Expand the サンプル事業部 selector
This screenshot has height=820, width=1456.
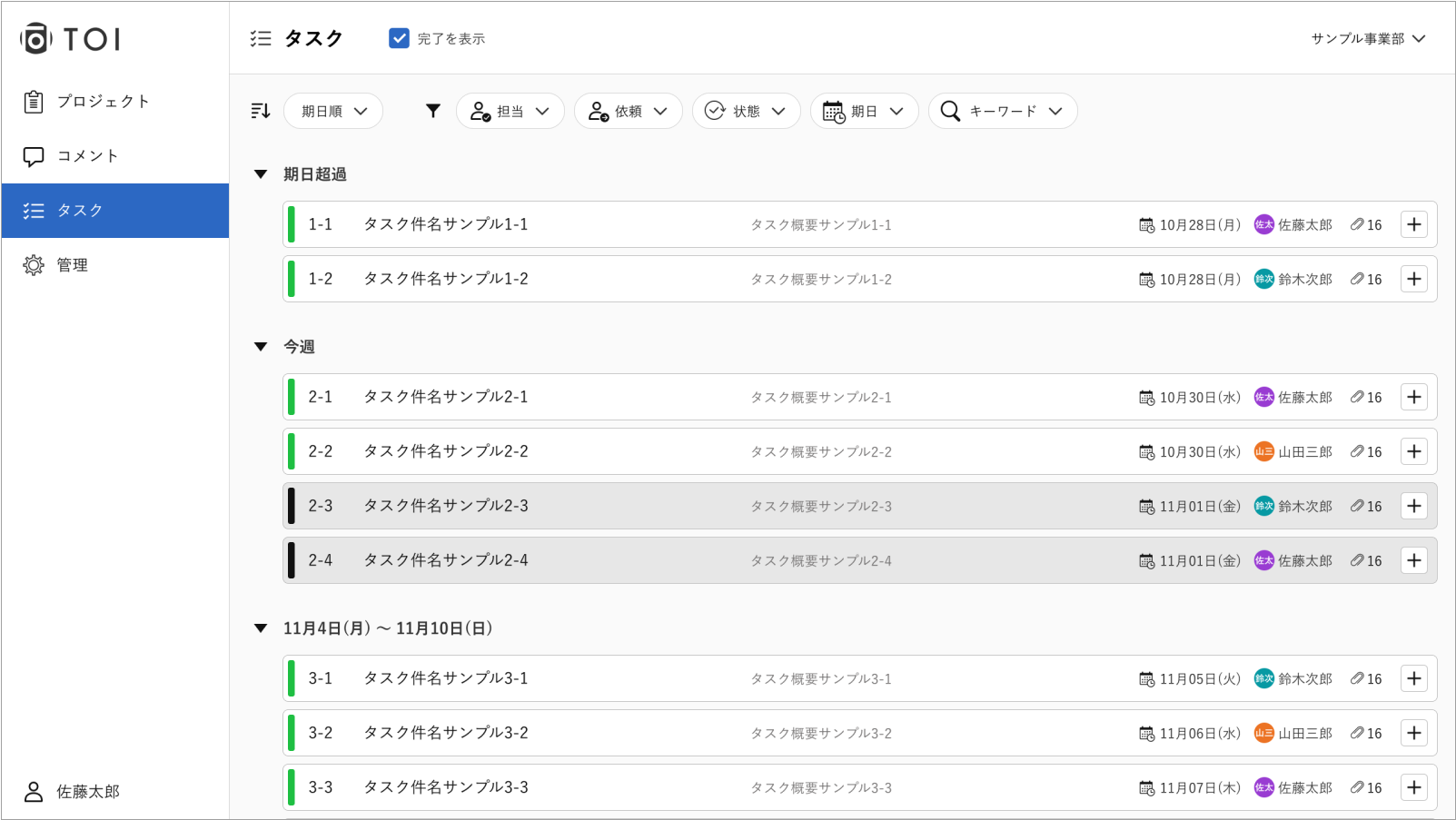(x=1368, y=38)
